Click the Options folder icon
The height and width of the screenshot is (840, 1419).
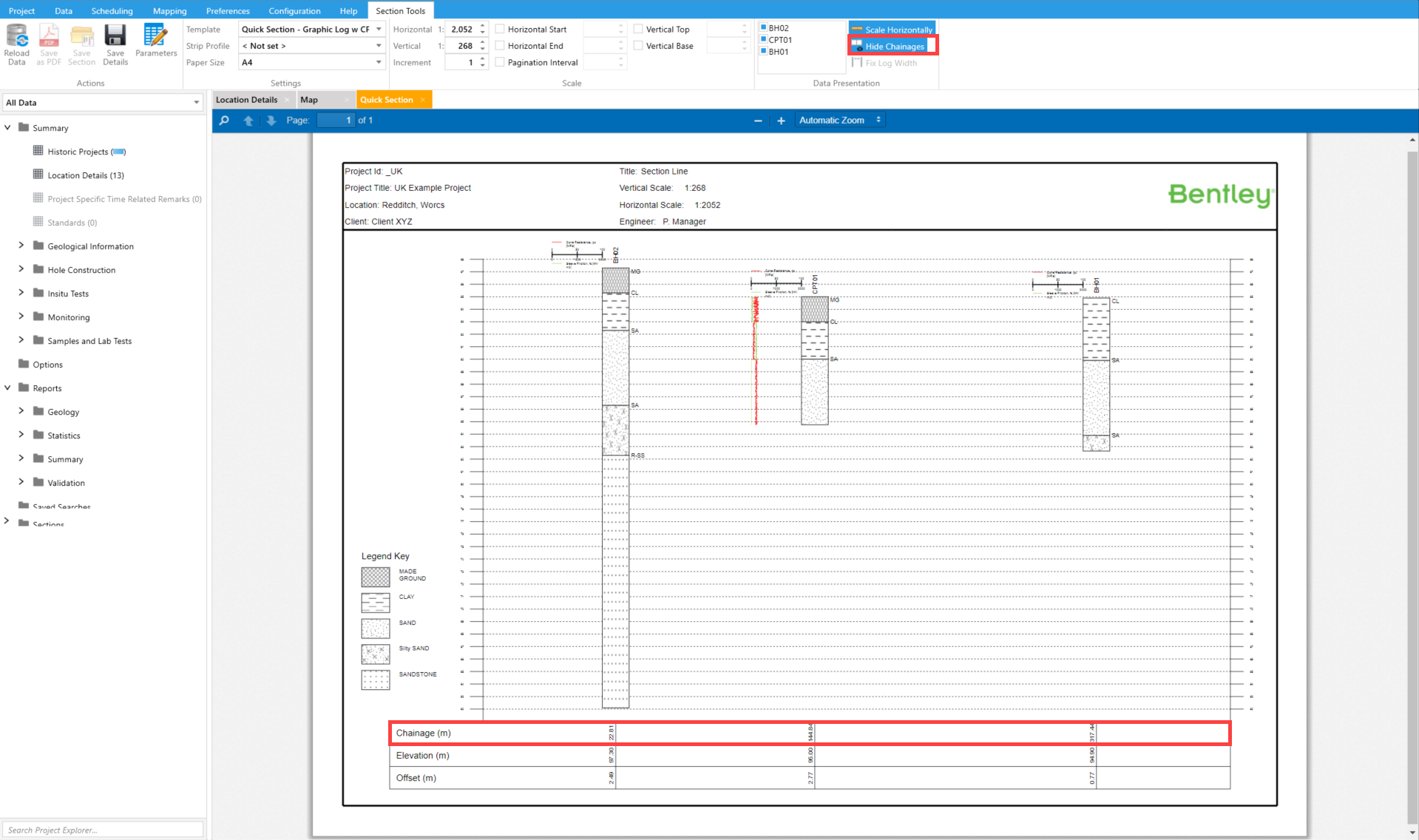click(x=24, y=364)
